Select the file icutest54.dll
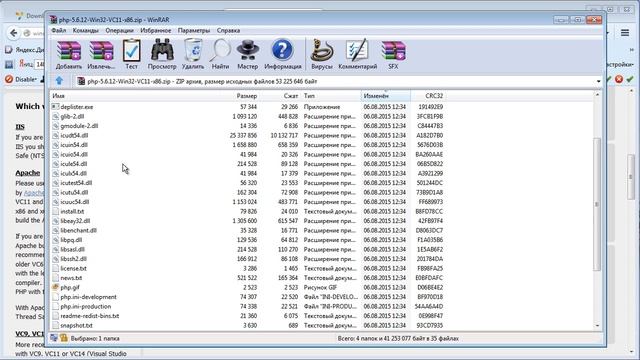 [x=76, y=183]
